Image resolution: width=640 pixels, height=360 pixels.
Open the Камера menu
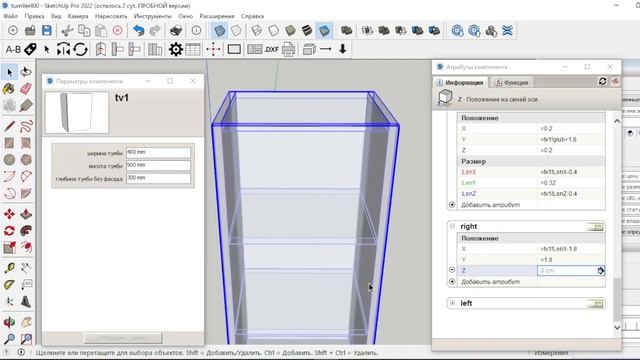coord(78,16)
